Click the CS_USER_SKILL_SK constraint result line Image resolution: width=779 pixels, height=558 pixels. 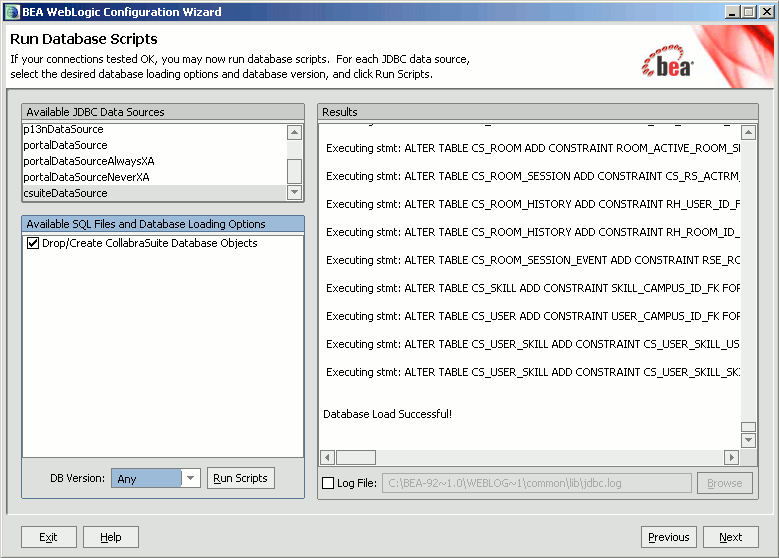[533, 372]
